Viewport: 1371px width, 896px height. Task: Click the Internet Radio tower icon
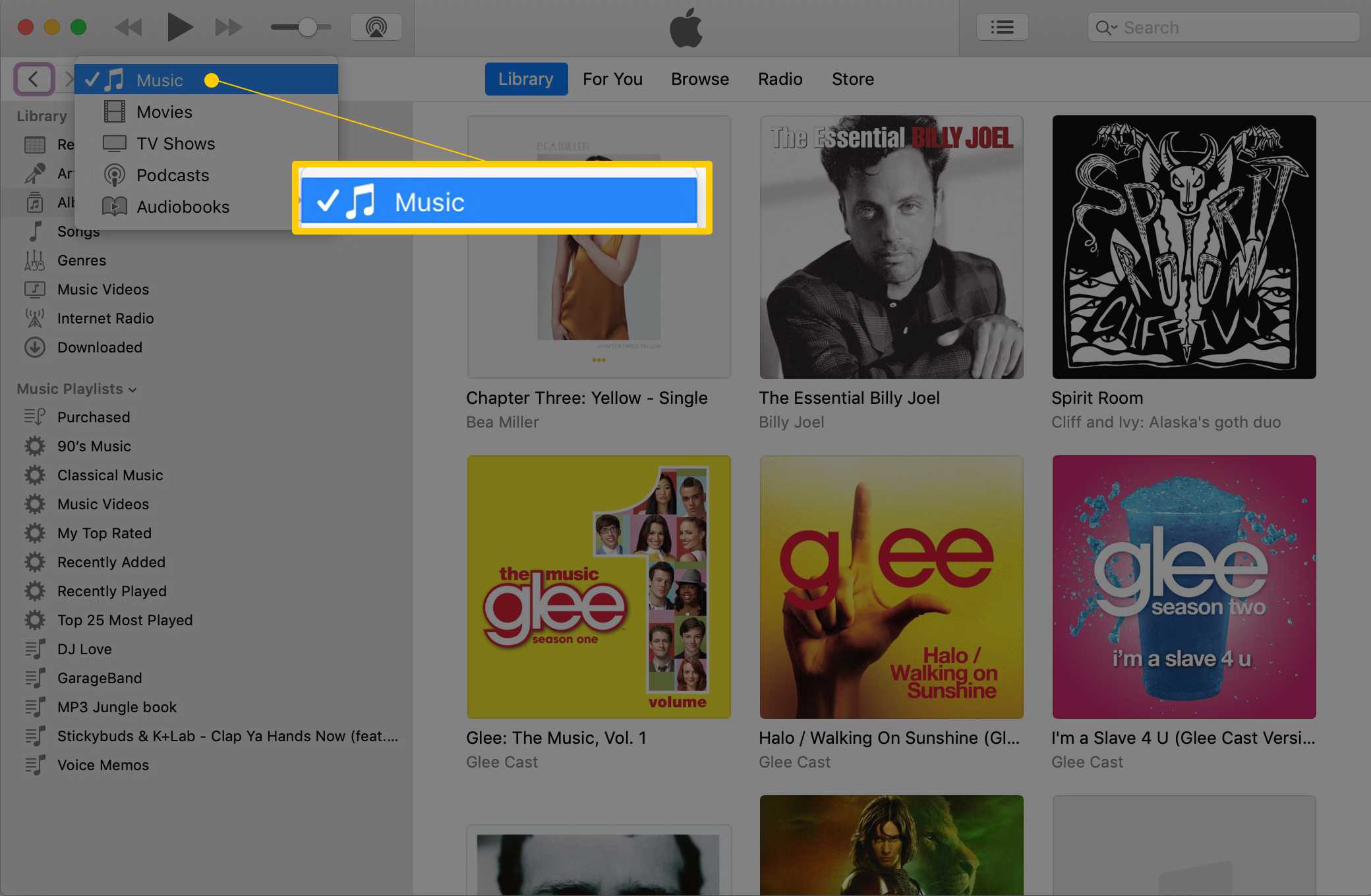35,318
